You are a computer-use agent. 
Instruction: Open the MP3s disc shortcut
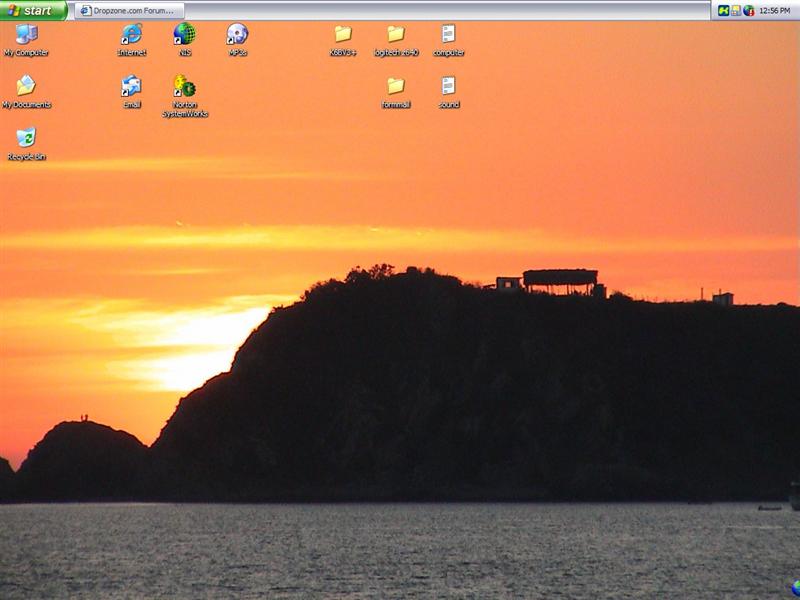tap(237, 35)
